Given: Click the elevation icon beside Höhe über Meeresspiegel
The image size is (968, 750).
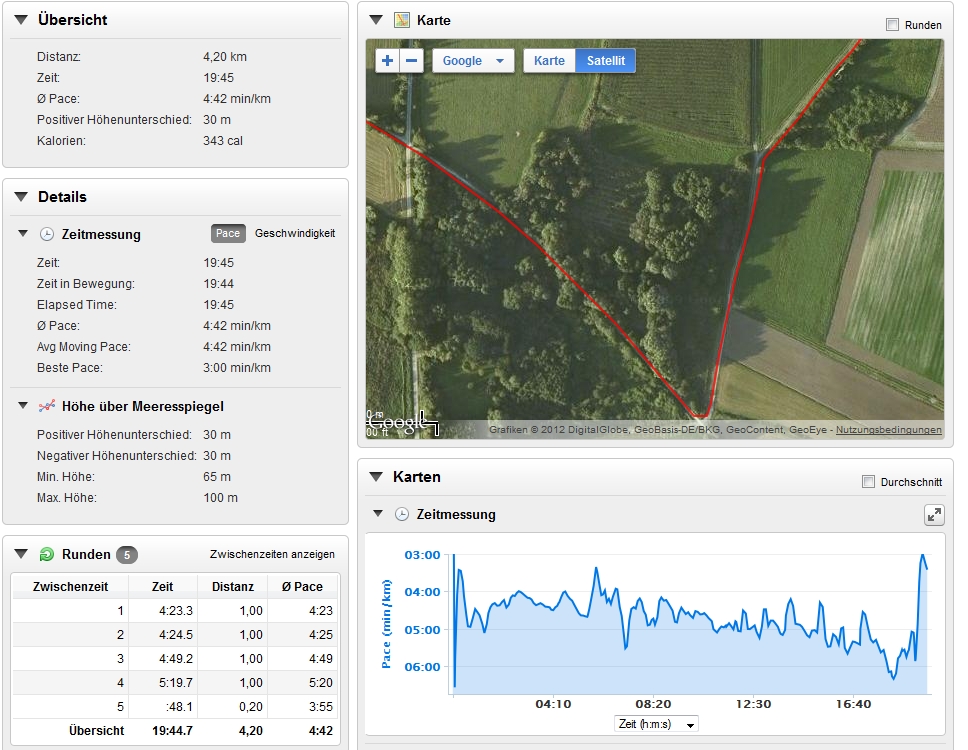Looking at the screenshot, I should (46, 406).
